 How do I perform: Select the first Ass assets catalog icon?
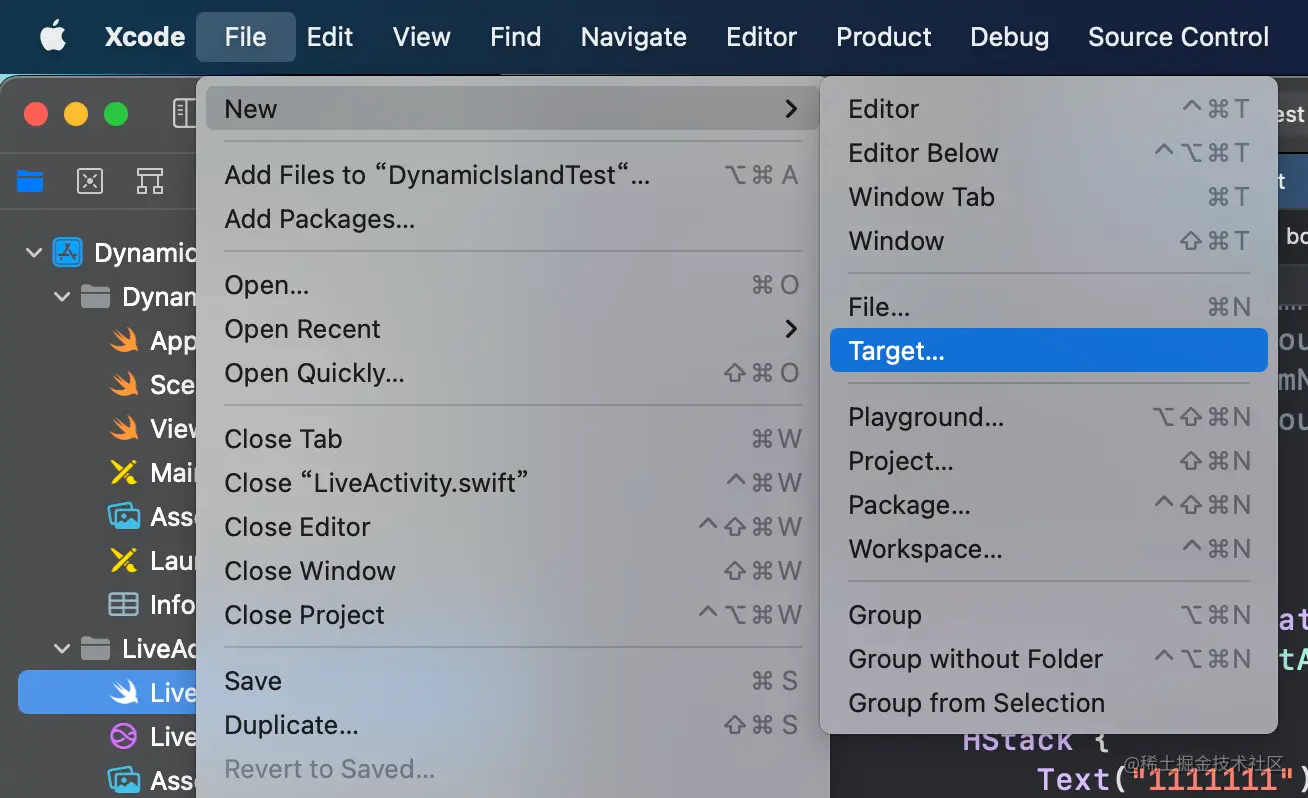pyautogui.click(x=123, y=516)
